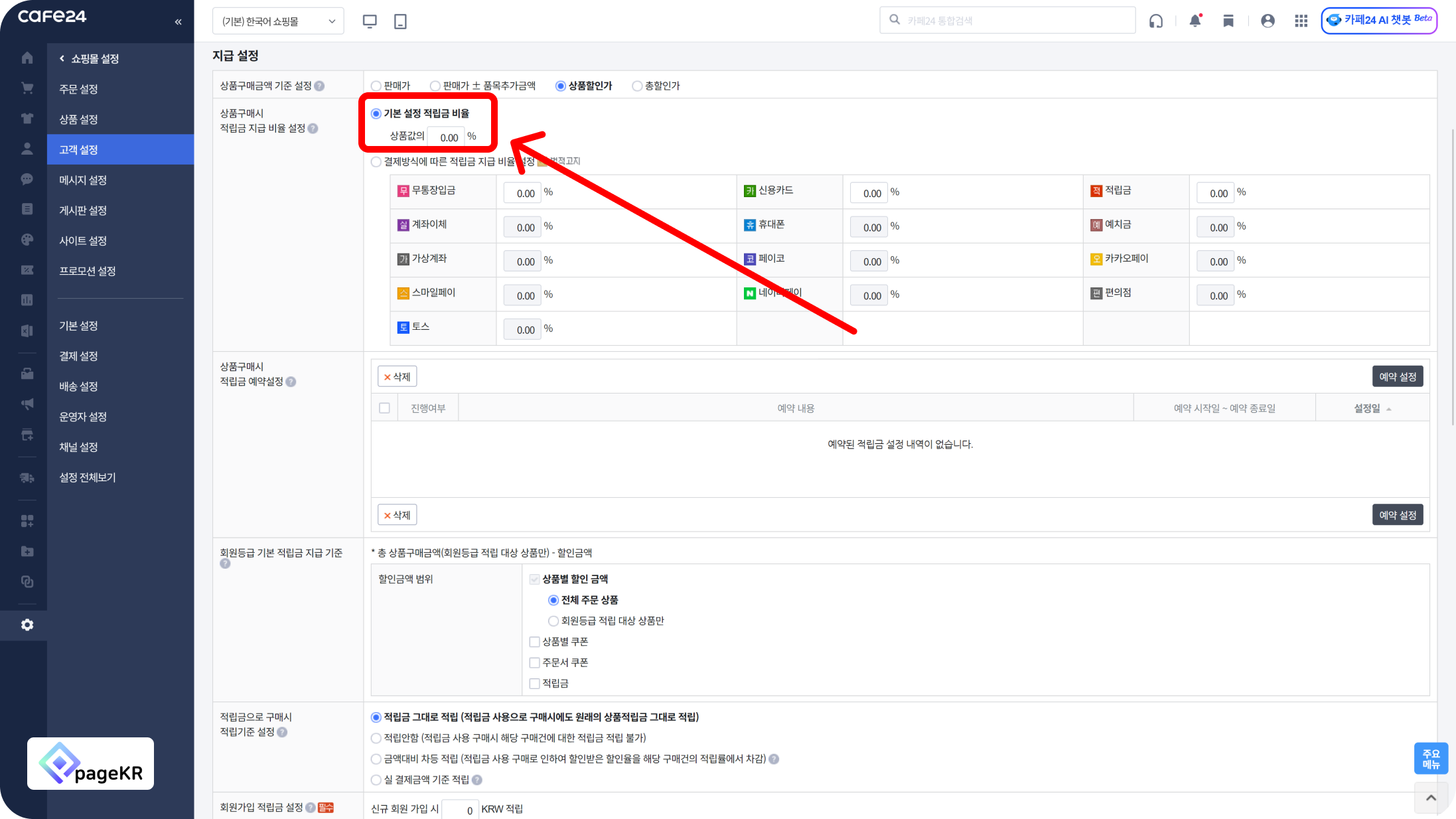Image resolution: width=1456 pixels, height=819 pixels.
Task: Switch to mobile preview icon
Action: tap(400, 21)
